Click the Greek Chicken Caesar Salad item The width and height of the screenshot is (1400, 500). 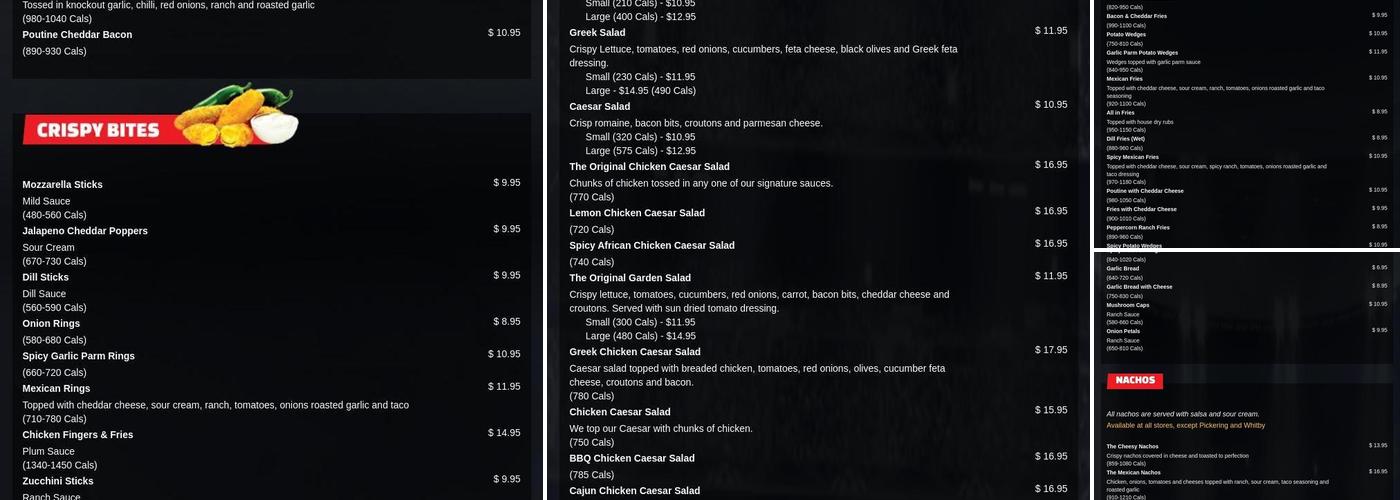[x=635, y=352]
